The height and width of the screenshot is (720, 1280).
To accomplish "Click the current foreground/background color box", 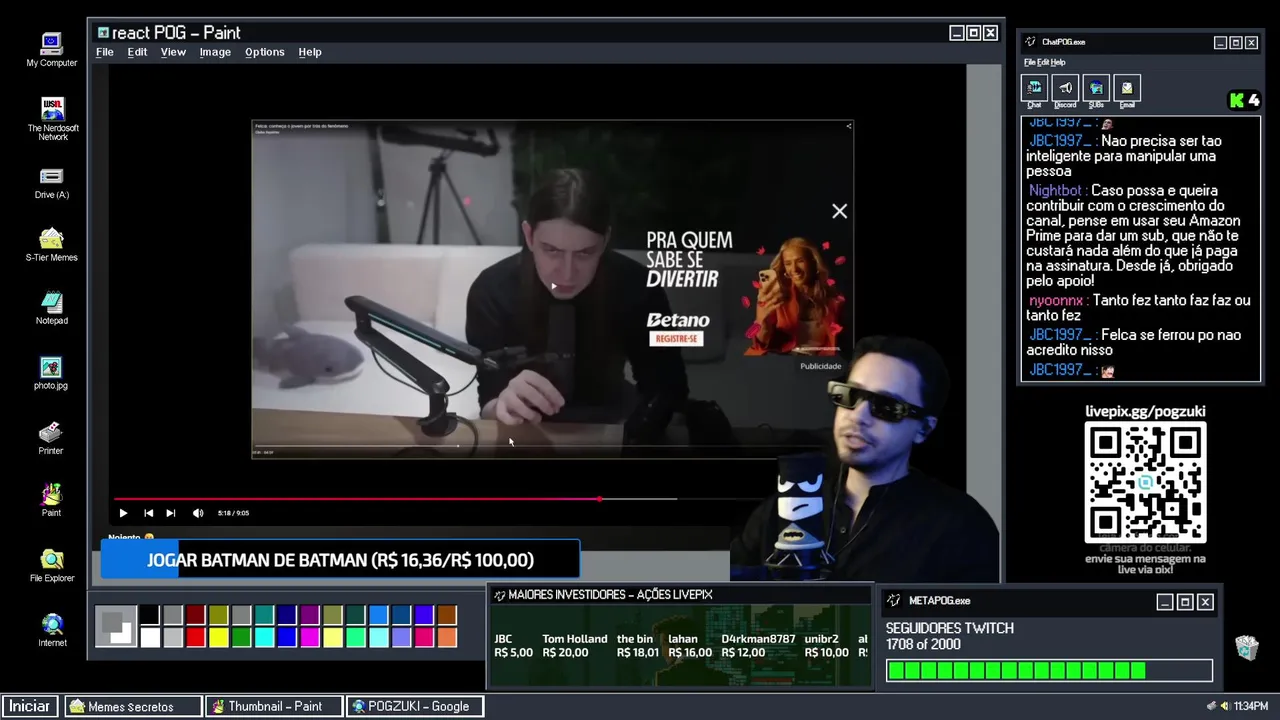I will [x=116, y=627].
